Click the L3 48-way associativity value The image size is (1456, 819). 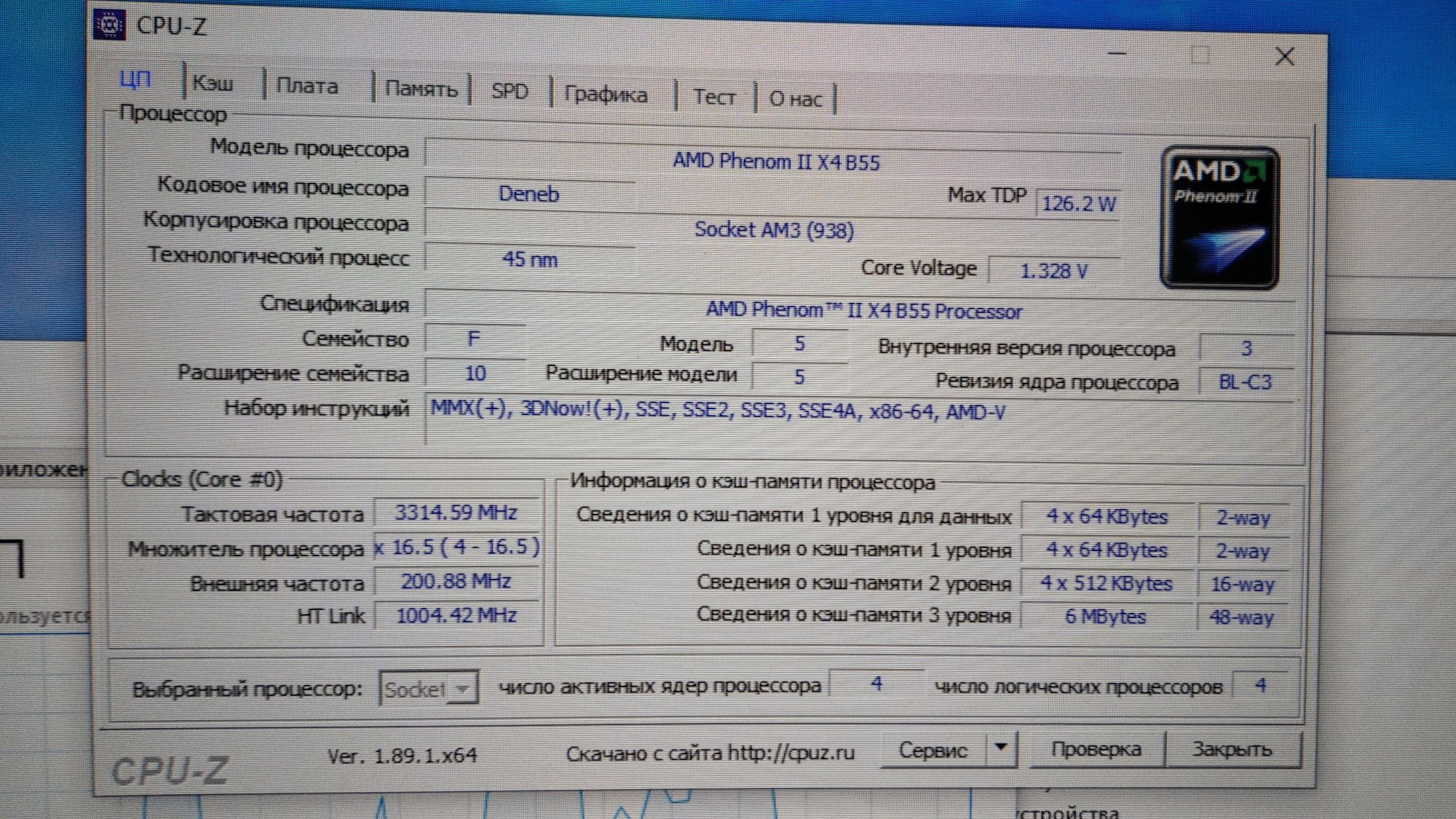coord(1242,617)
